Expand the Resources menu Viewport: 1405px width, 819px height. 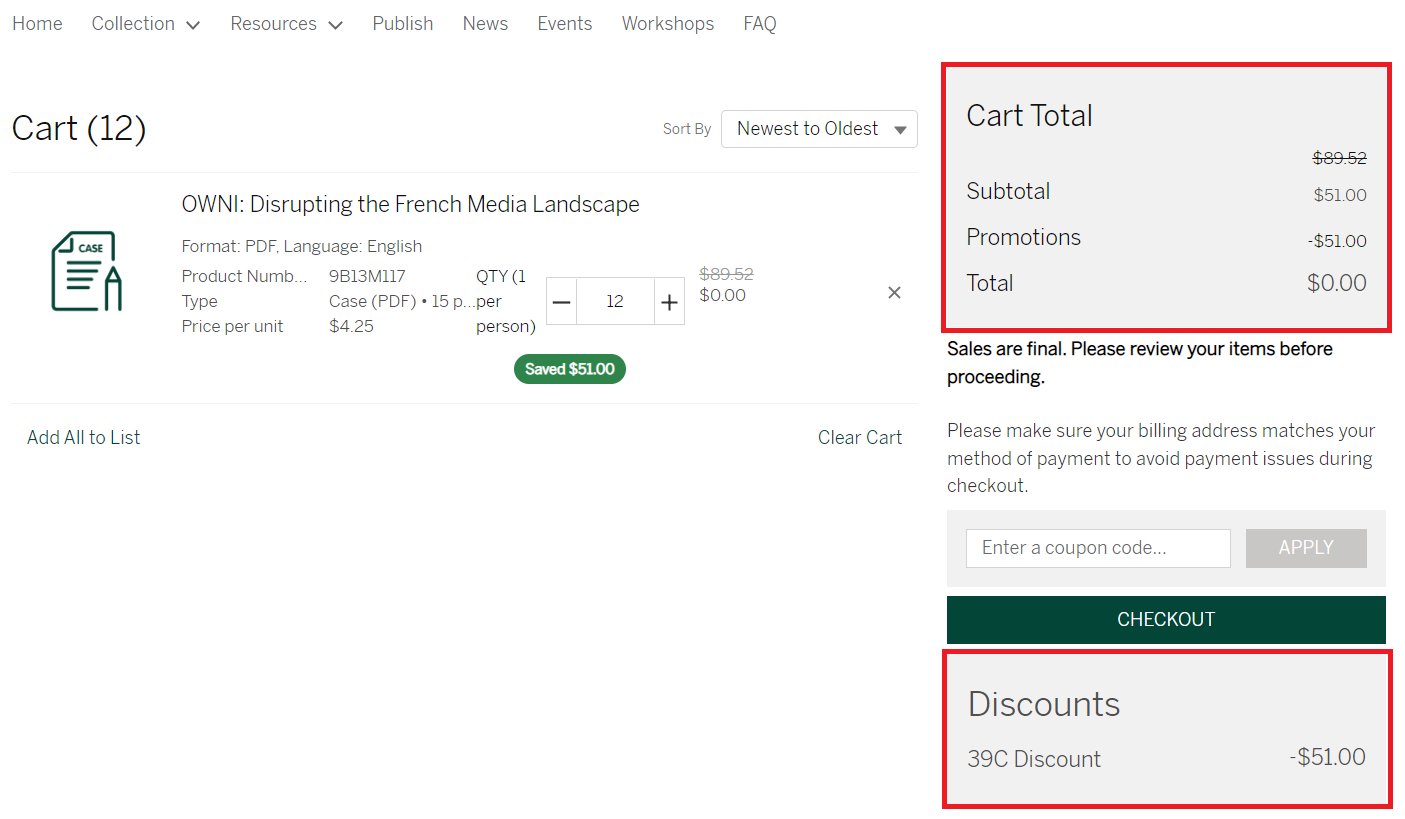286,24
